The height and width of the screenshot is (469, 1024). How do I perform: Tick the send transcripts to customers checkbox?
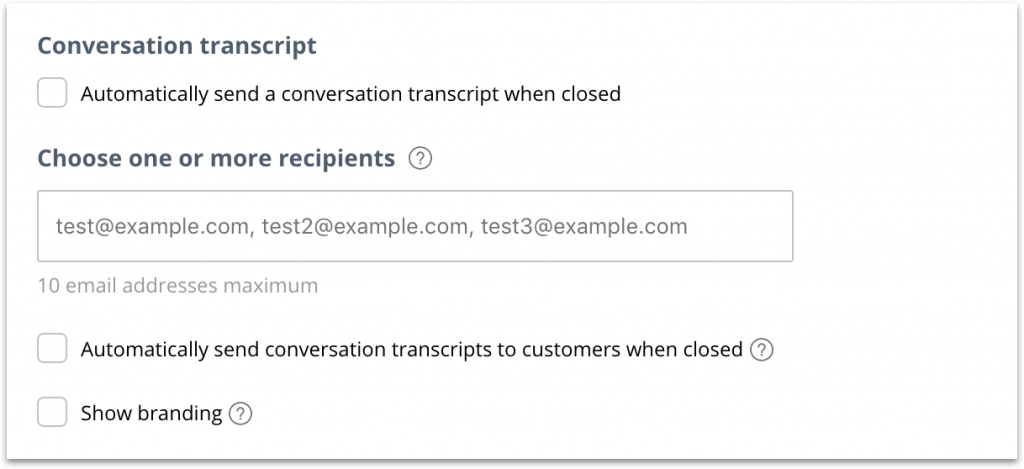[x=52, y=349]
